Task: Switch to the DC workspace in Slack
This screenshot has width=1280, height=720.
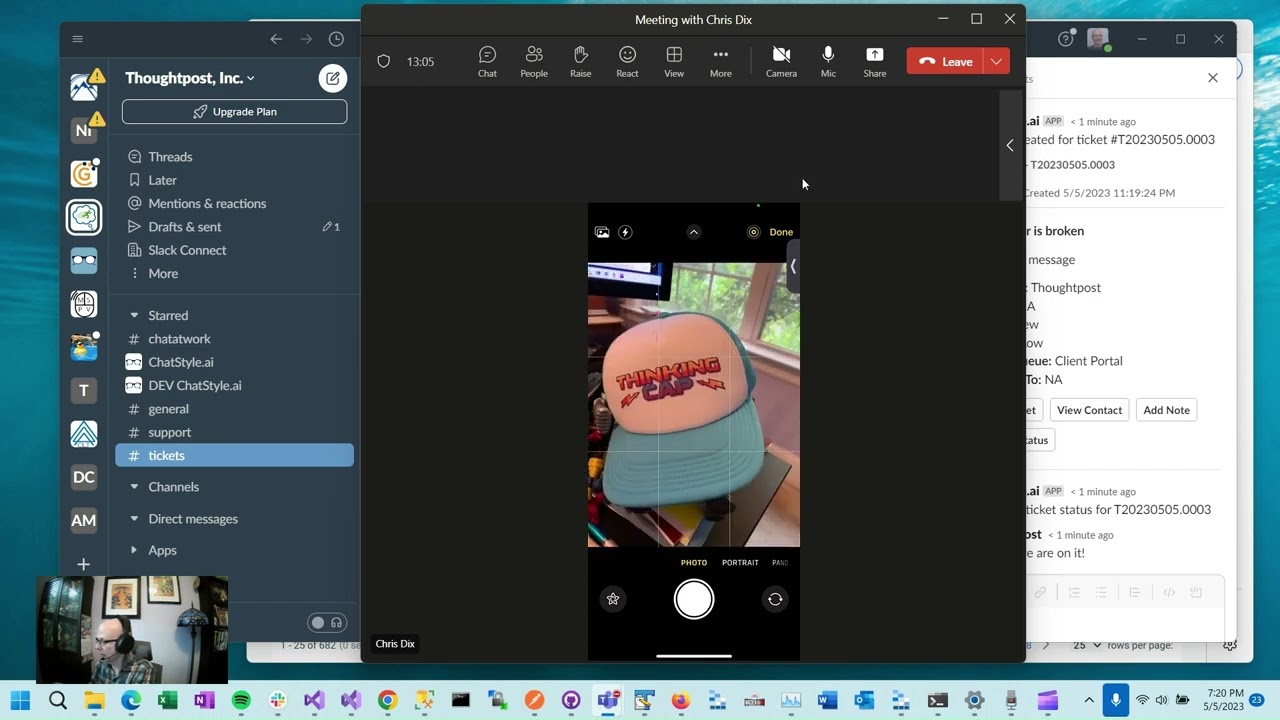Action: (84, 477)
